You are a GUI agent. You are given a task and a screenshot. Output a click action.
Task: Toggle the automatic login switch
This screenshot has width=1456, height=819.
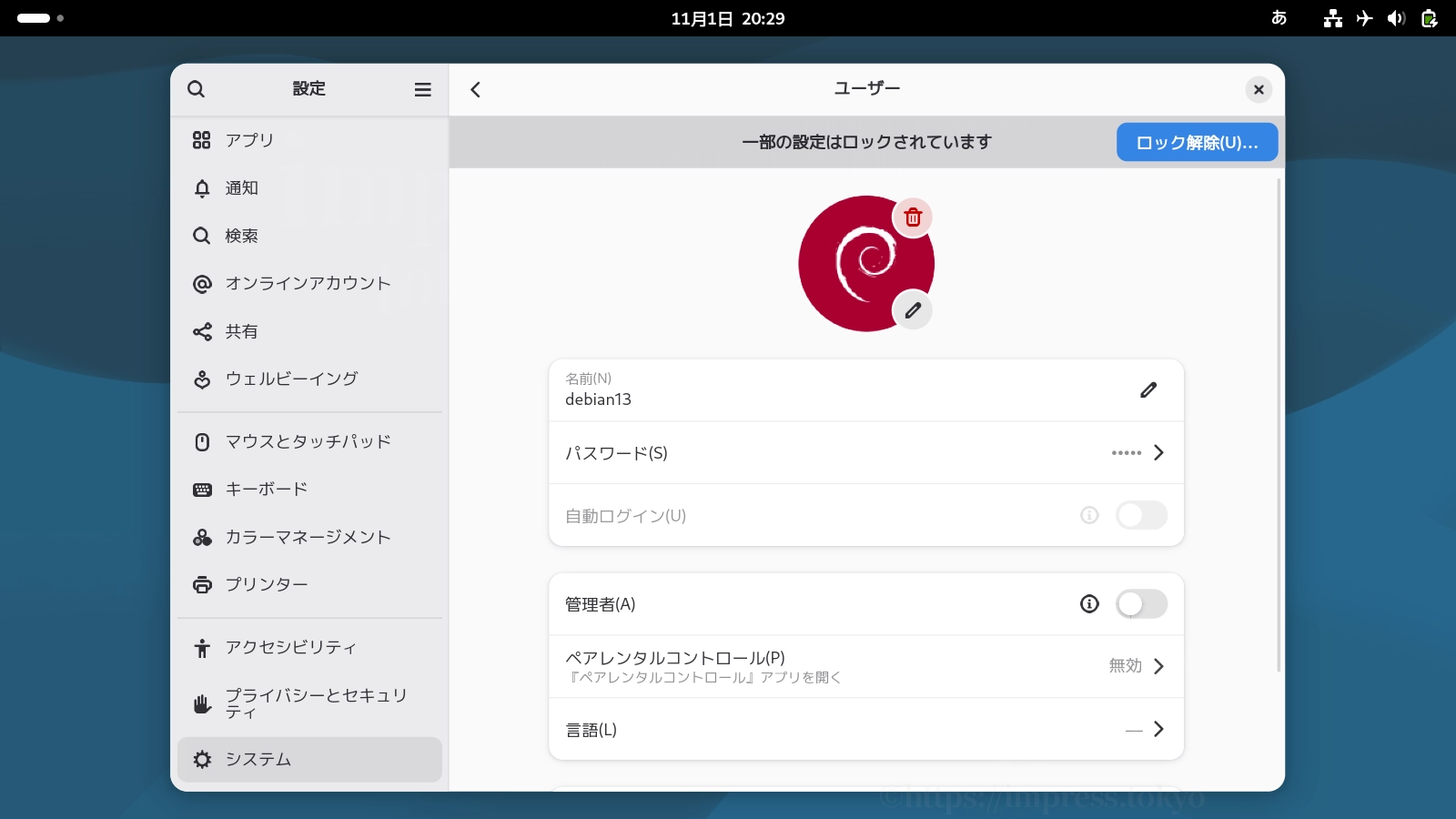(1141, 515)
